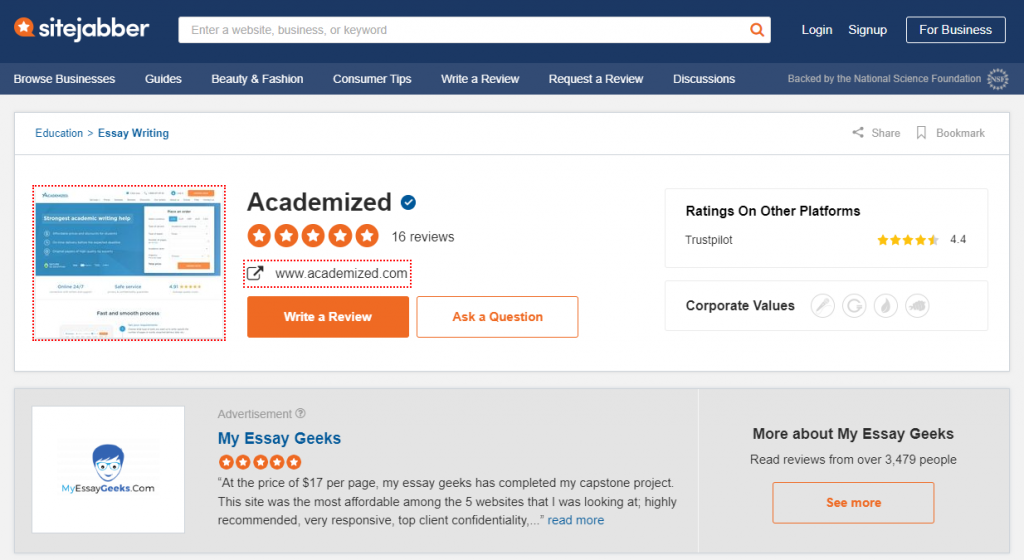Viewport: 1024px width, 560px height.
Task: Click the Ask a Question button
Action: pyautogui.click(x=498, y=317)
